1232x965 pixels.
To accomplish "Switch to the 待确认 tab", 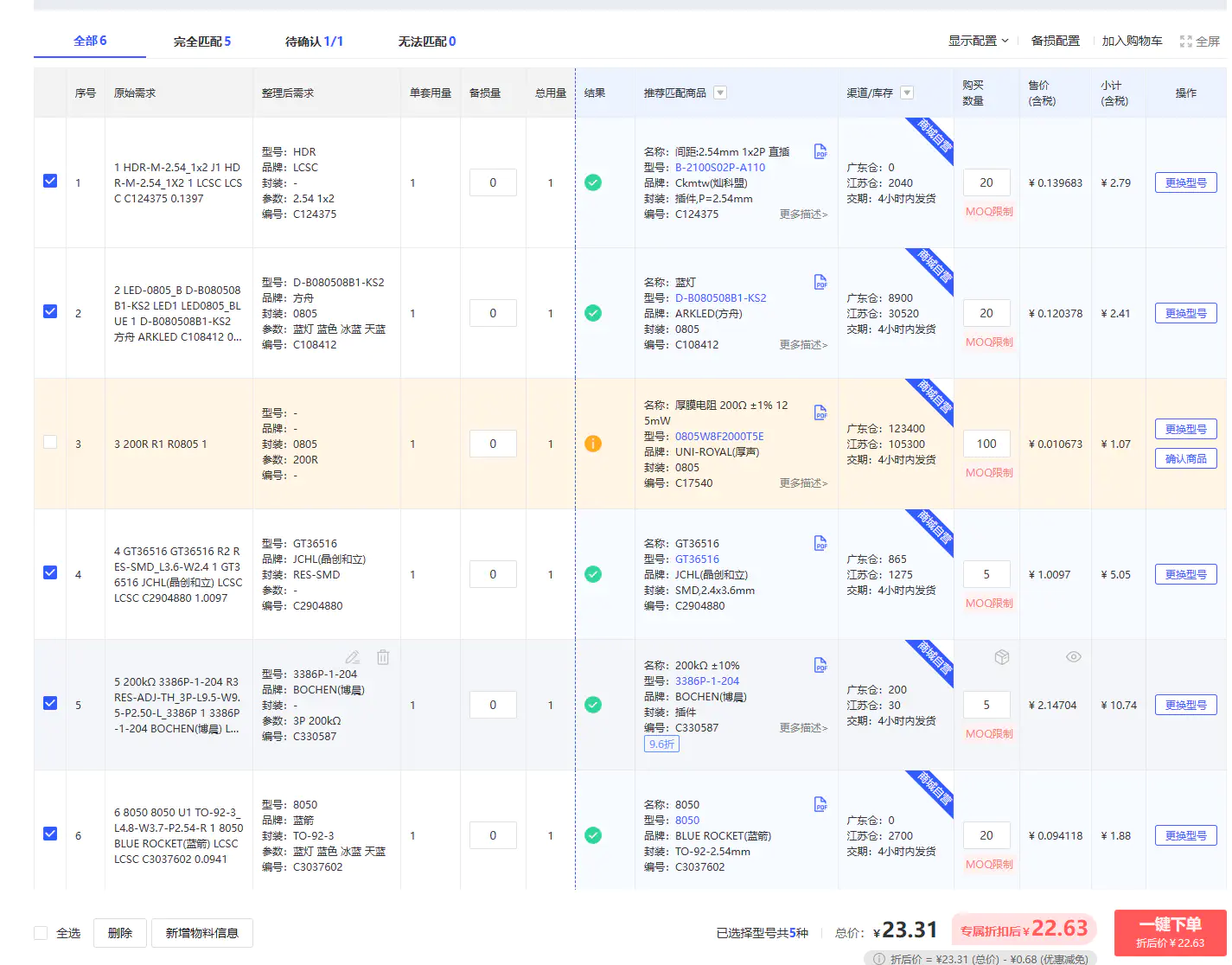I will 314,42.
